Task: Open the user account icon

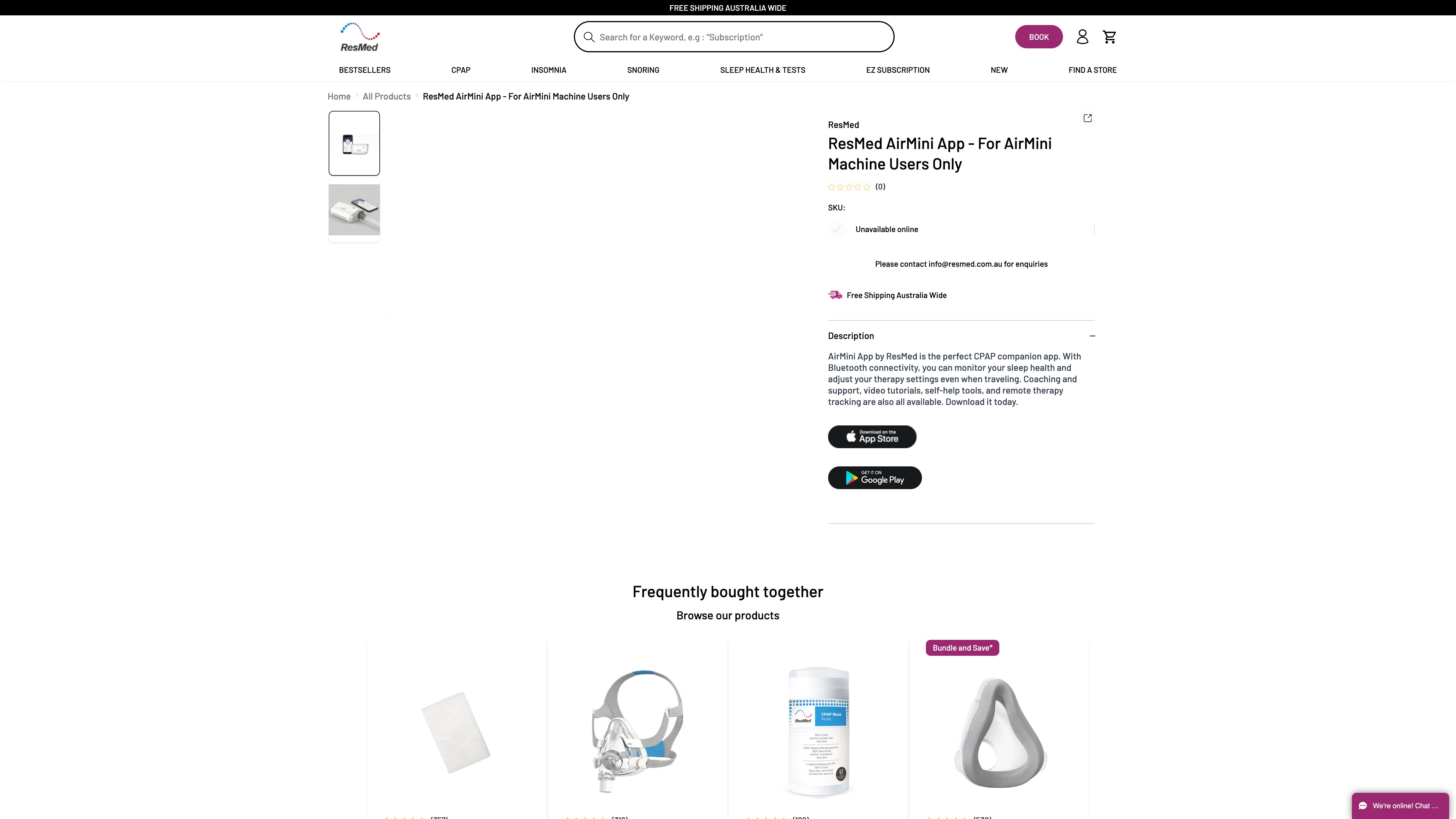Action: coord(1082,37)
